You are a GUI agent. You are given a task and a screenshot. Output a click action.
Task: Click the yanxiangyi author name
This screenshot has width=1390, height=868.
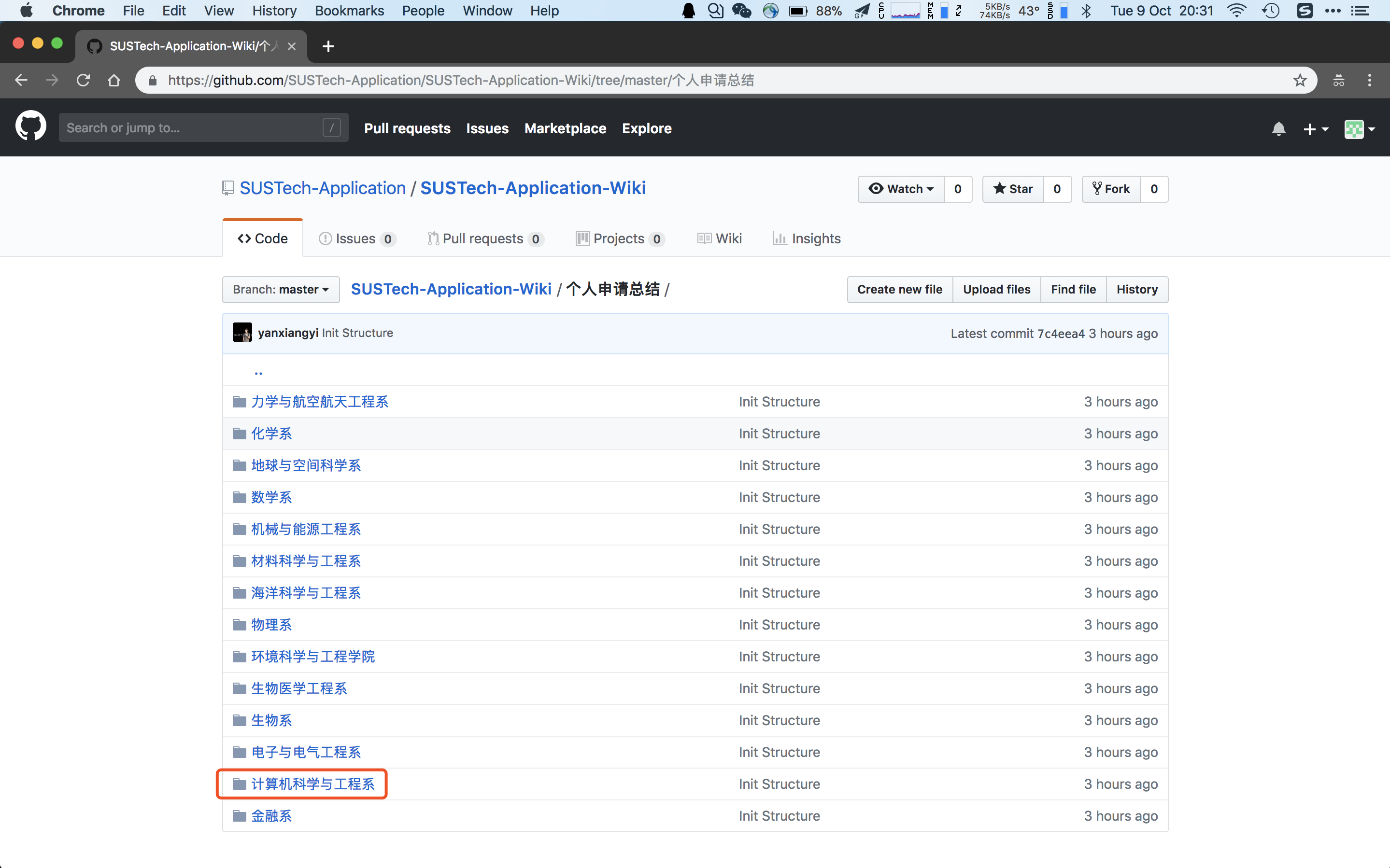point(288,333)
